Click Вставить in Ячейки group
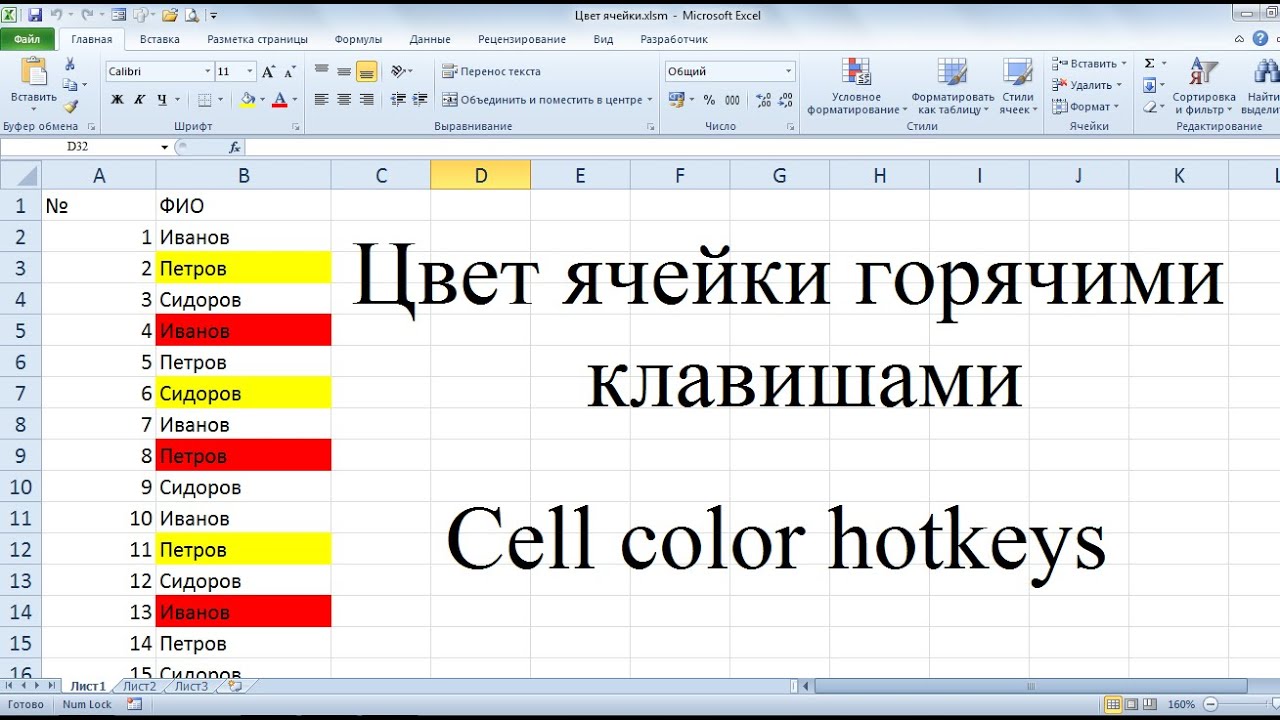The width and height of the screenshot is (1280, 720). pos(1089,64)
